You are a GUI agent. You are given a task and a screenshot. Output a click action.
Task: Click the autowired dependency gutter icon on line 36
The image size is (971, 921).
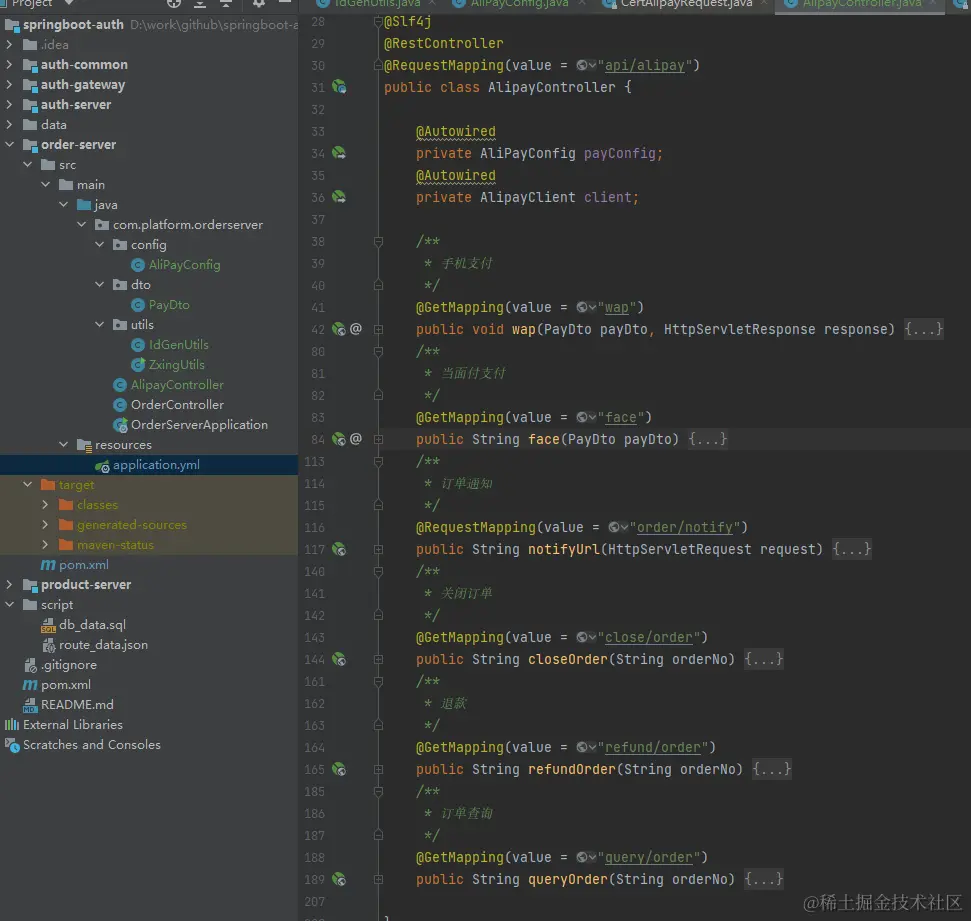tap(339, 196)
